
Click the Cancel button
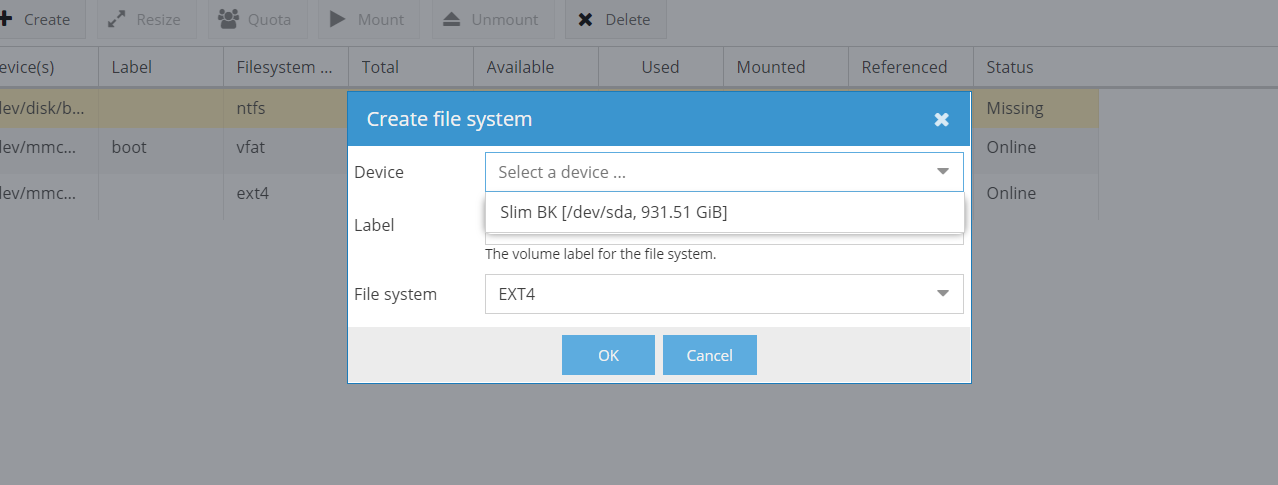(x=710, y=355)
